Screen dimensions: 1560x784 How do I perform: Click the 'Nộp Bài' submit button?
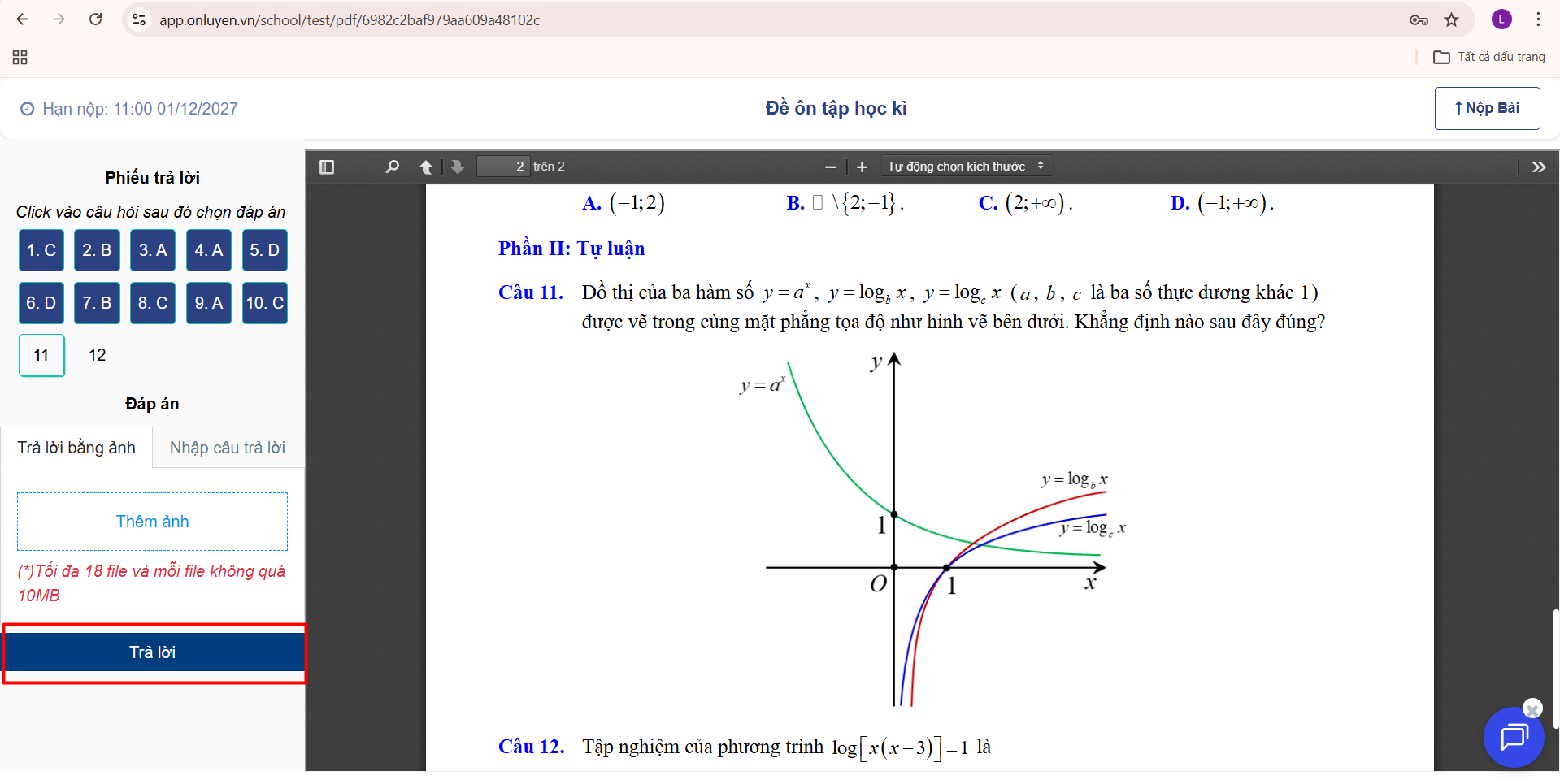tap(1487, 108)
